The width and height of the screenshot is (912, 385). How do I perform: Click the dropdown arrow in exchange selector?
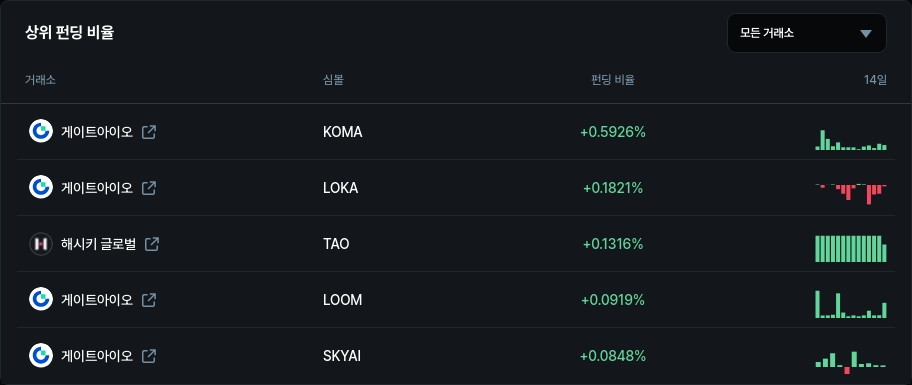click(x=866, y=34)
